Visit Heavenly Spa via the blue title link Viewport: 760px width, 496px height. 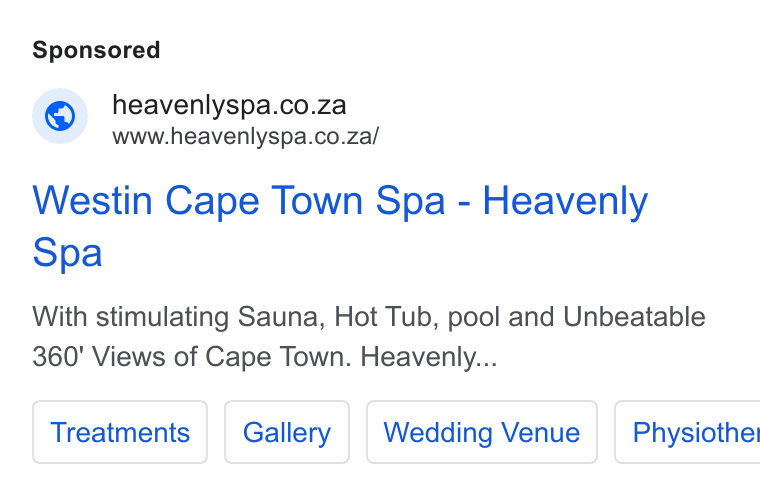(340, 226)
